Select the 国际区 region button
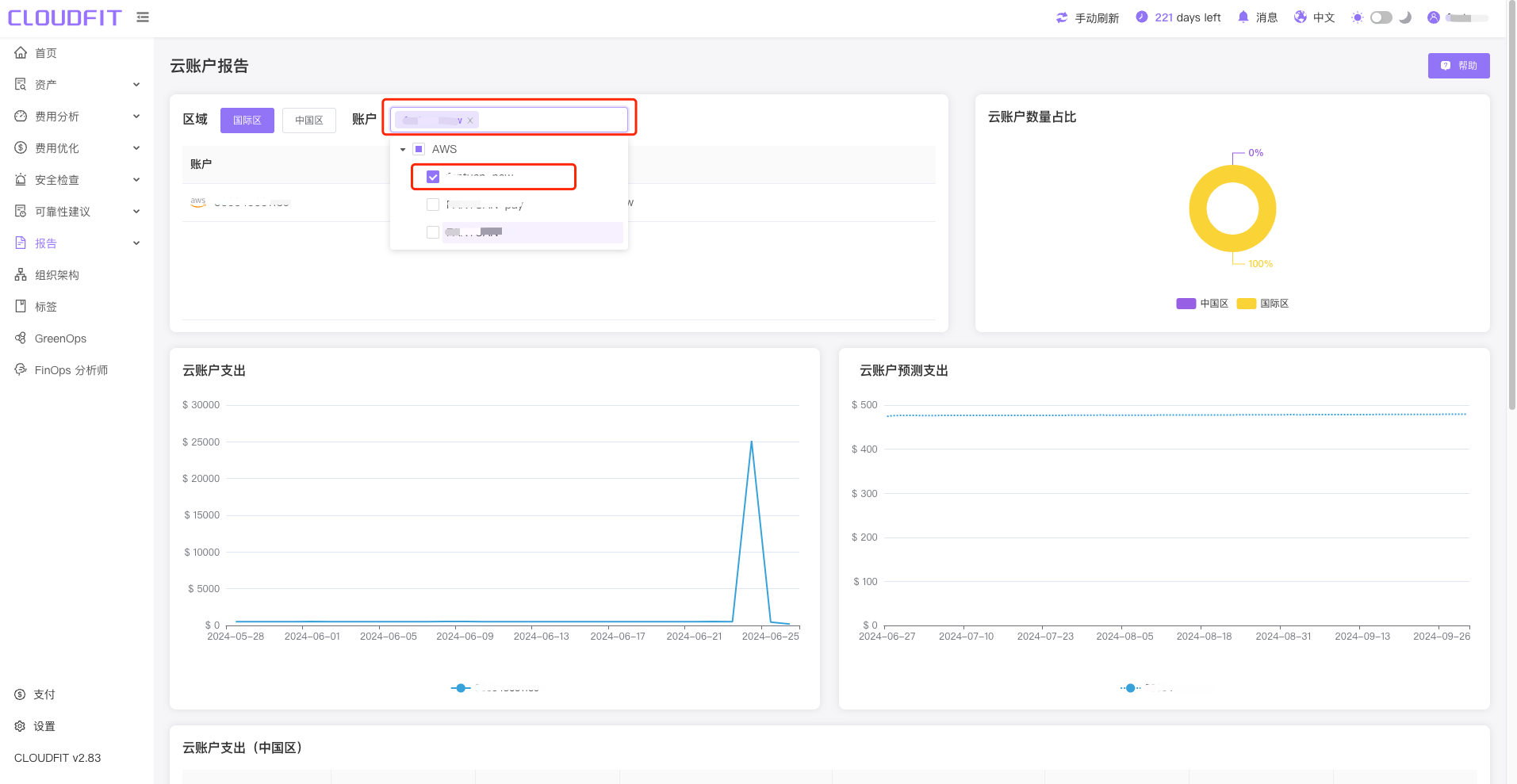The height and width of the screenshot is (784, 1517). [x=247, y=120]
